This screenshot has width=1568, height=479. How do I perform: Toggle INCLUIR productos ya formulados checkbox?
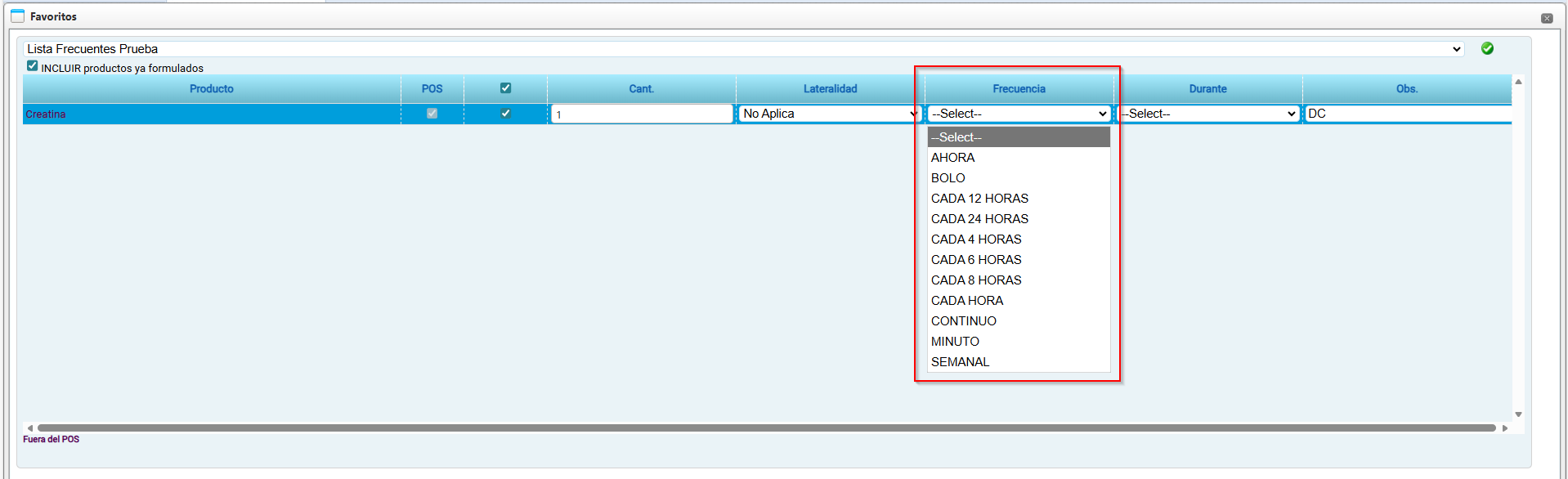tap(32, 66)
